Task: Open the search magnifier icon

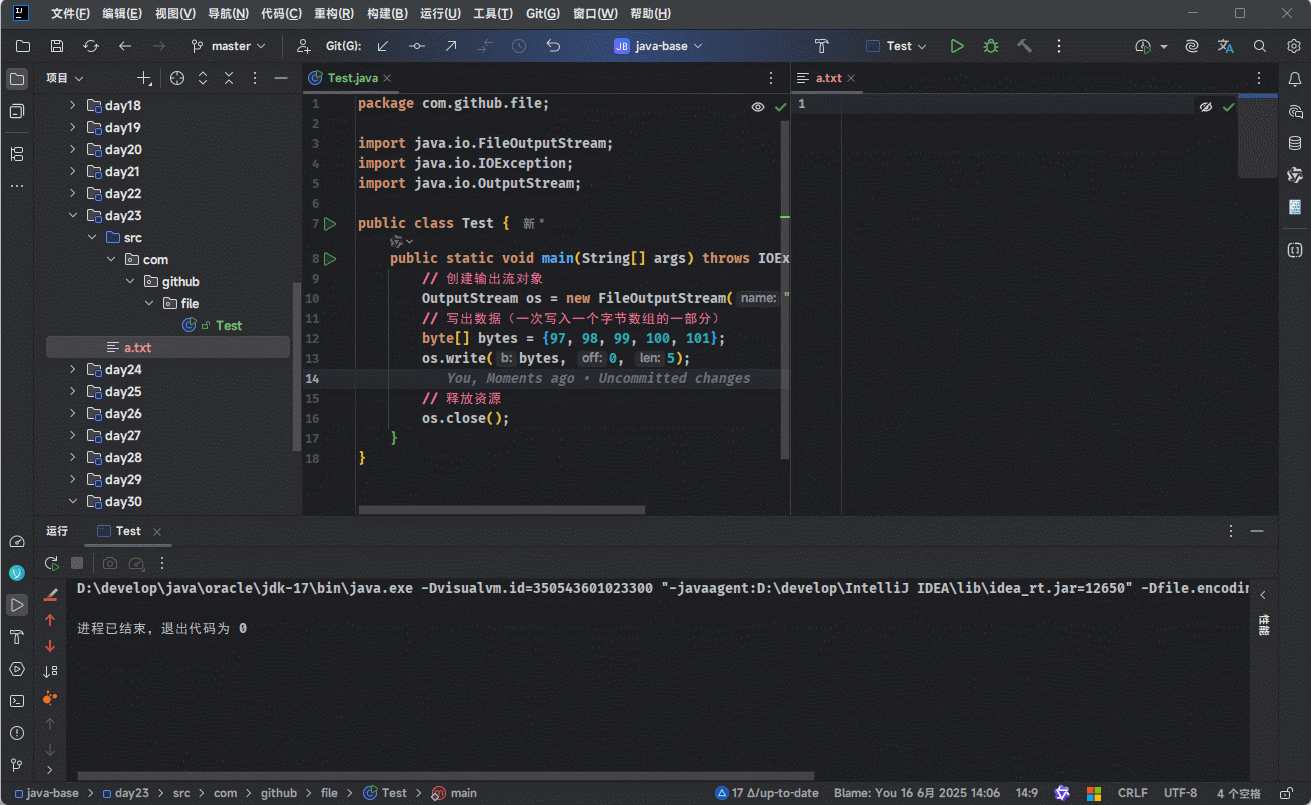Action: tap(1260, 46)
